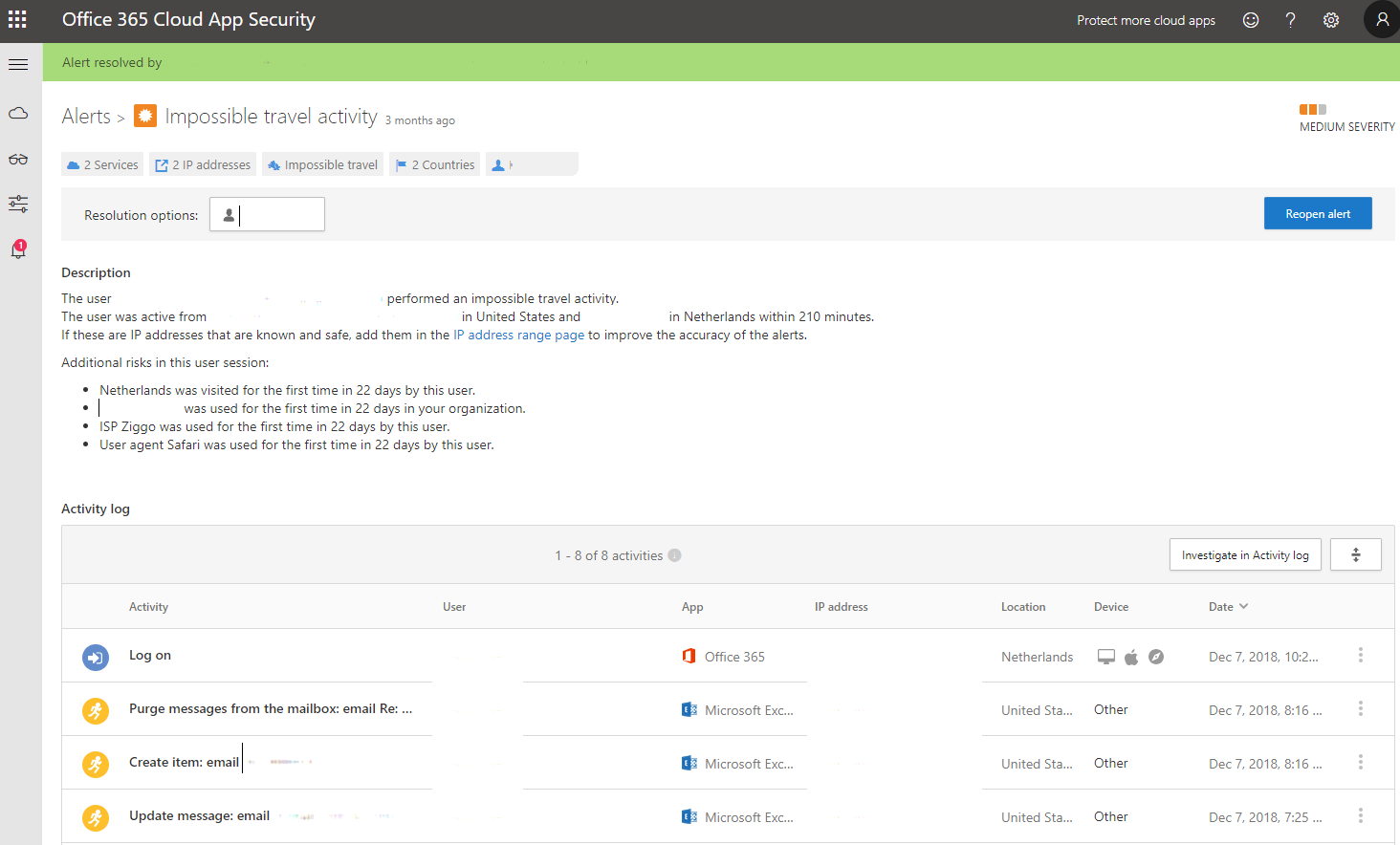Click the Apple OS icon in Log on row
1400x845 pixels.
tap(1131, 657)
